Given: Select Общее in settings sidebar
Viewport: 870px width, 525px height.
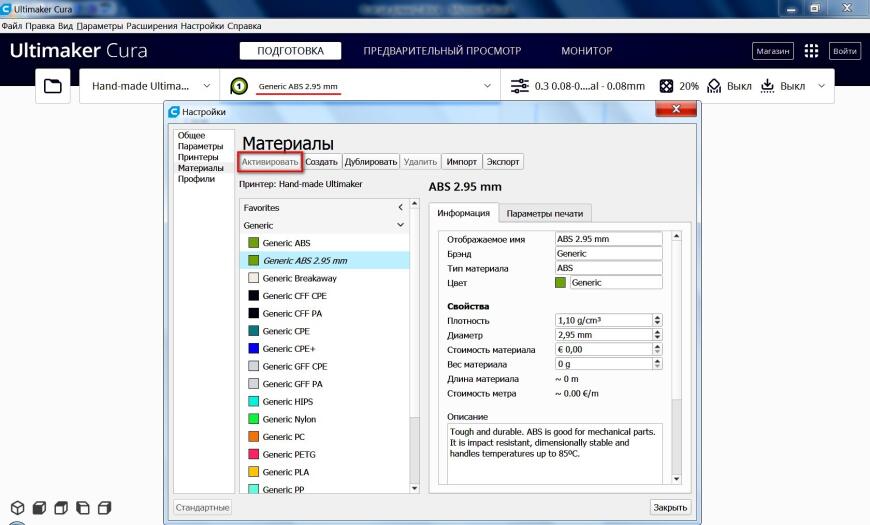Looking at the screenshot, I should click(x=191, y=135).
